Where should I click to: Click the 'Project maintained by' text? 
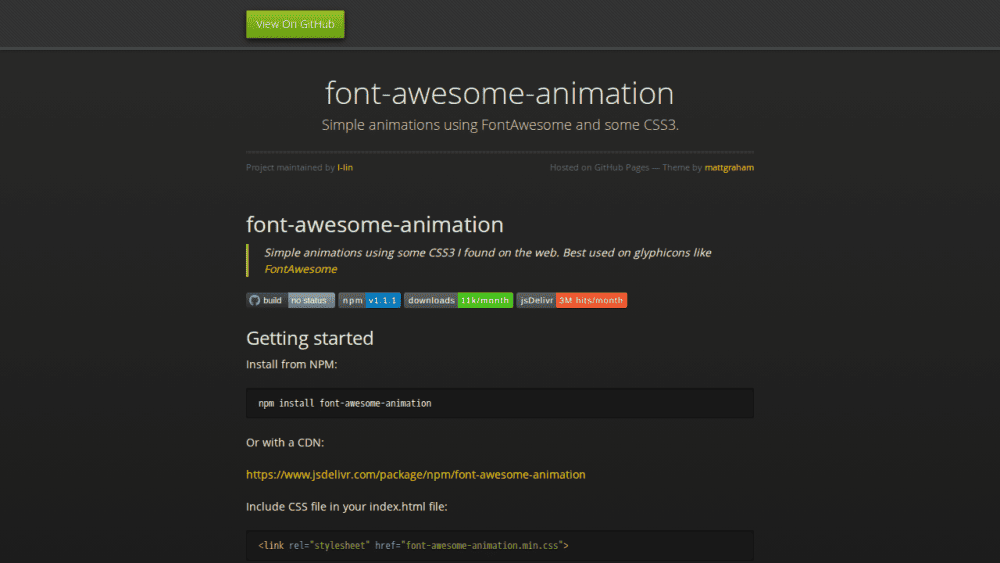coord(291,168)
